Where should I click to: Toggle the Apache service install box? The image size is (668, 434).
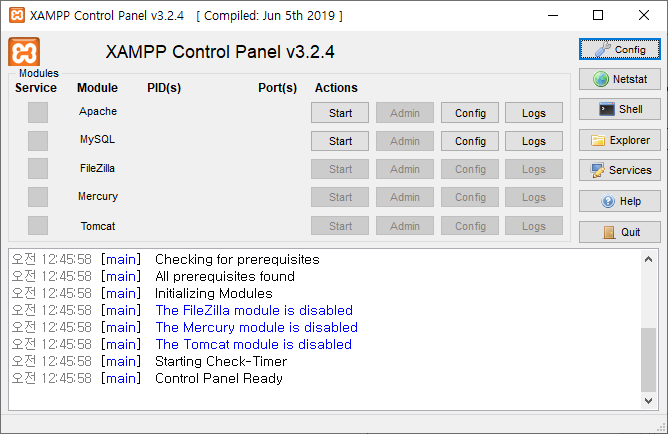click(x=38, y=112)
